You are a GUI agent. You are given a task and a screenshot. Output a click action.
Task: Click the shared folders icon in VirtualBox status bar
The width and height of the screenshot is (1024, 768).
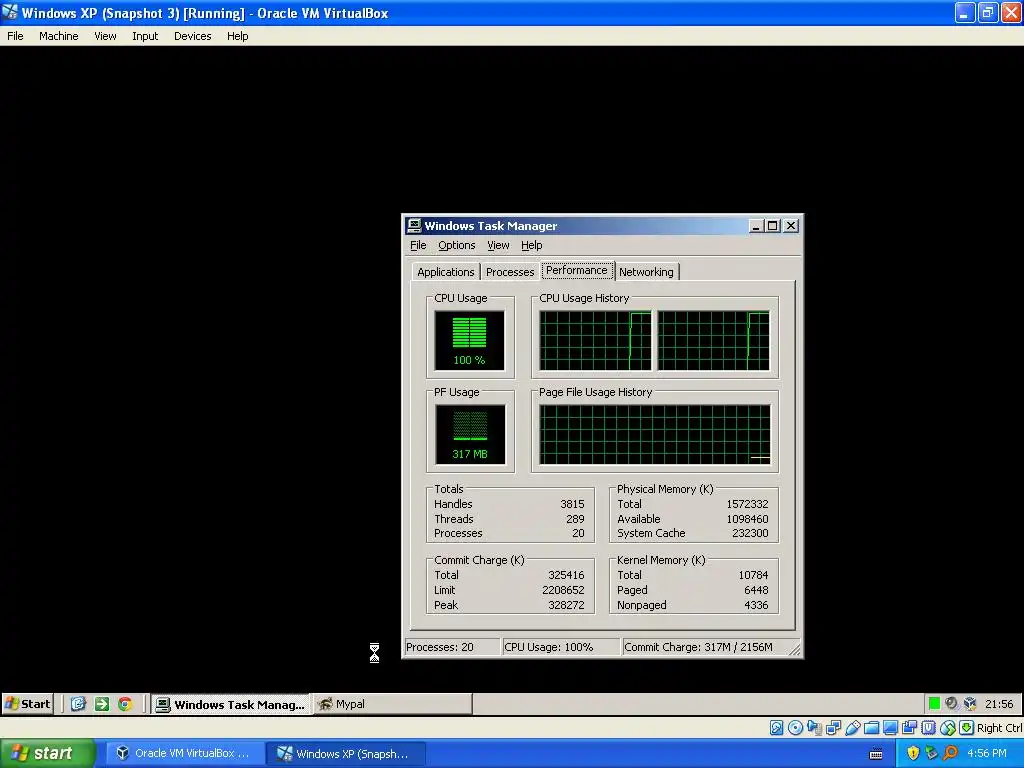coord(871,728)
